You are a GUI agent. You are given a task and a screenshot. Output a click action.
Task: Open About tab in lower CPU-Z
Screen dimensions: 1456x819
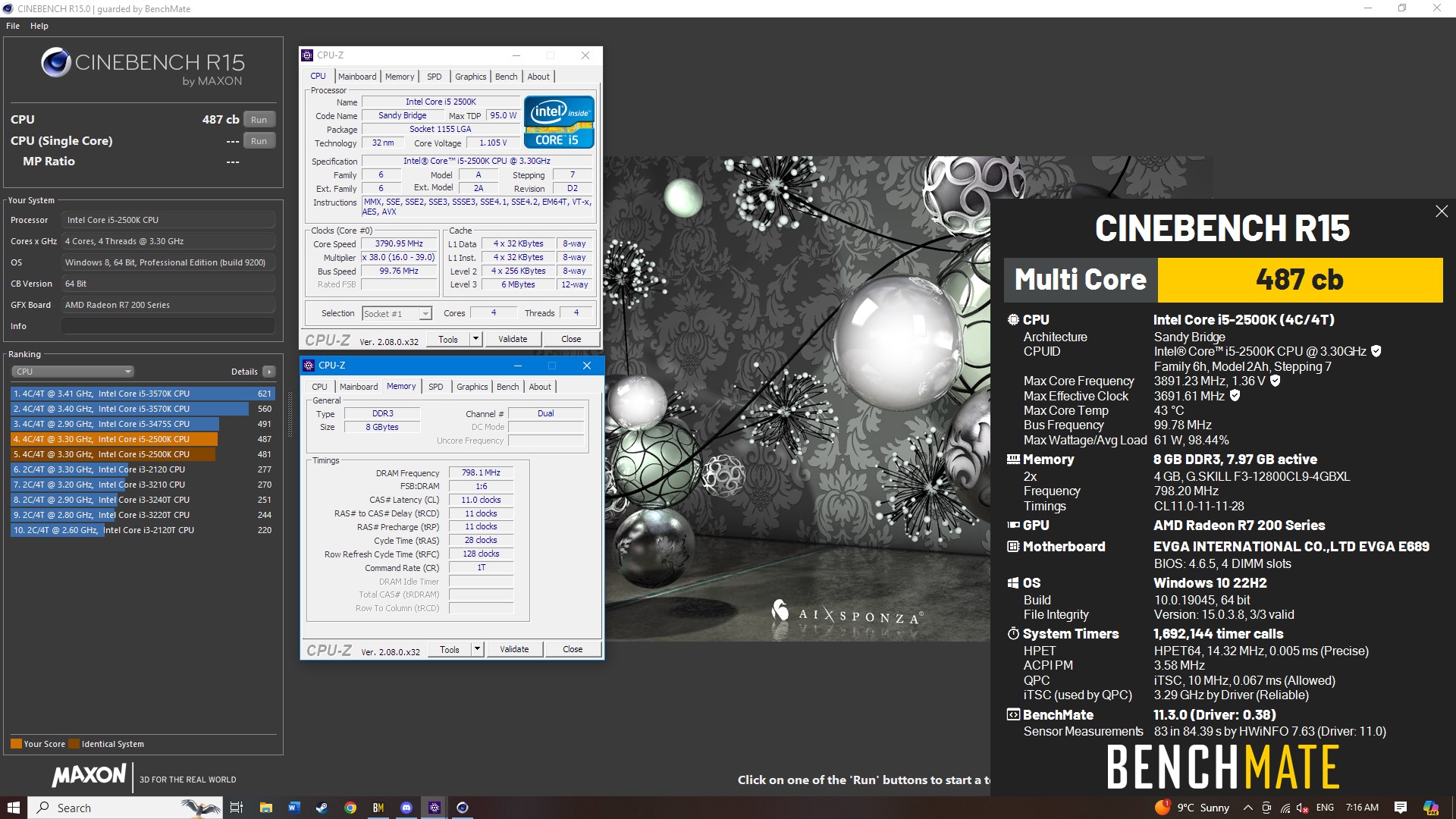(540, 387)
